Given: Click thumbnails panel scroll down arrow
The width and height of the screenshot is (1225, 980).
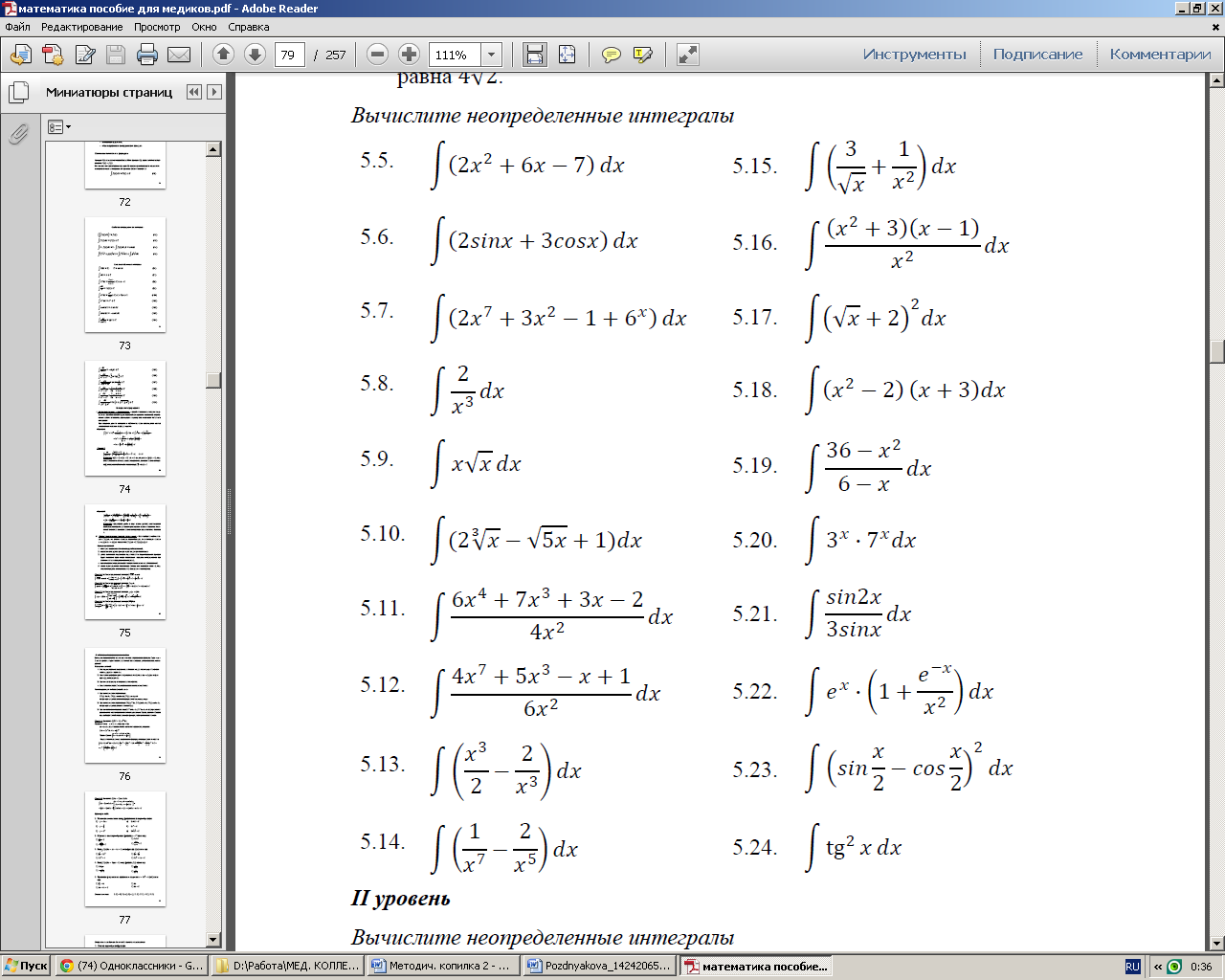Looking at the screenshot, I should (x=213, y=940).
